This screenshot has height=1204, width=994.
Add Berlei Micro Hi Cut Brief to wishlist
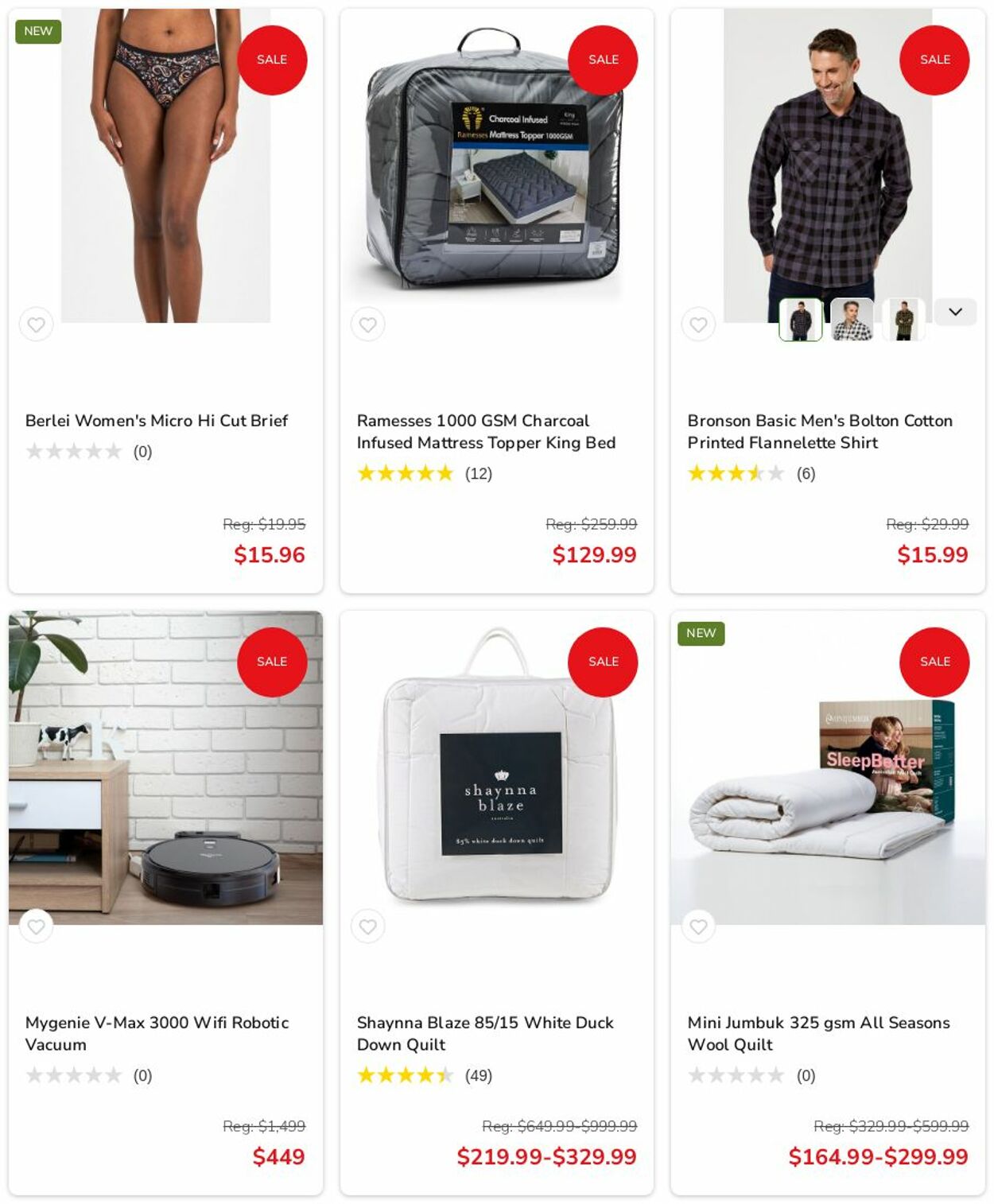click(x=36, y=324)
